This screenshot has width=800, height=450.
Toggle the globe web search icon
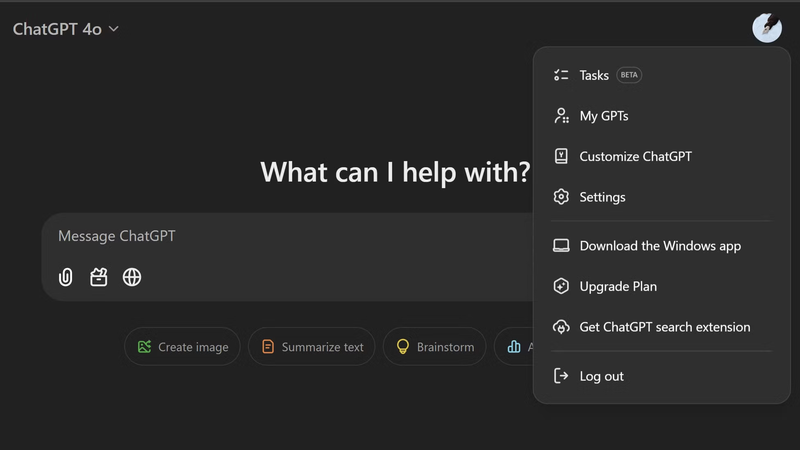[132, 277]
